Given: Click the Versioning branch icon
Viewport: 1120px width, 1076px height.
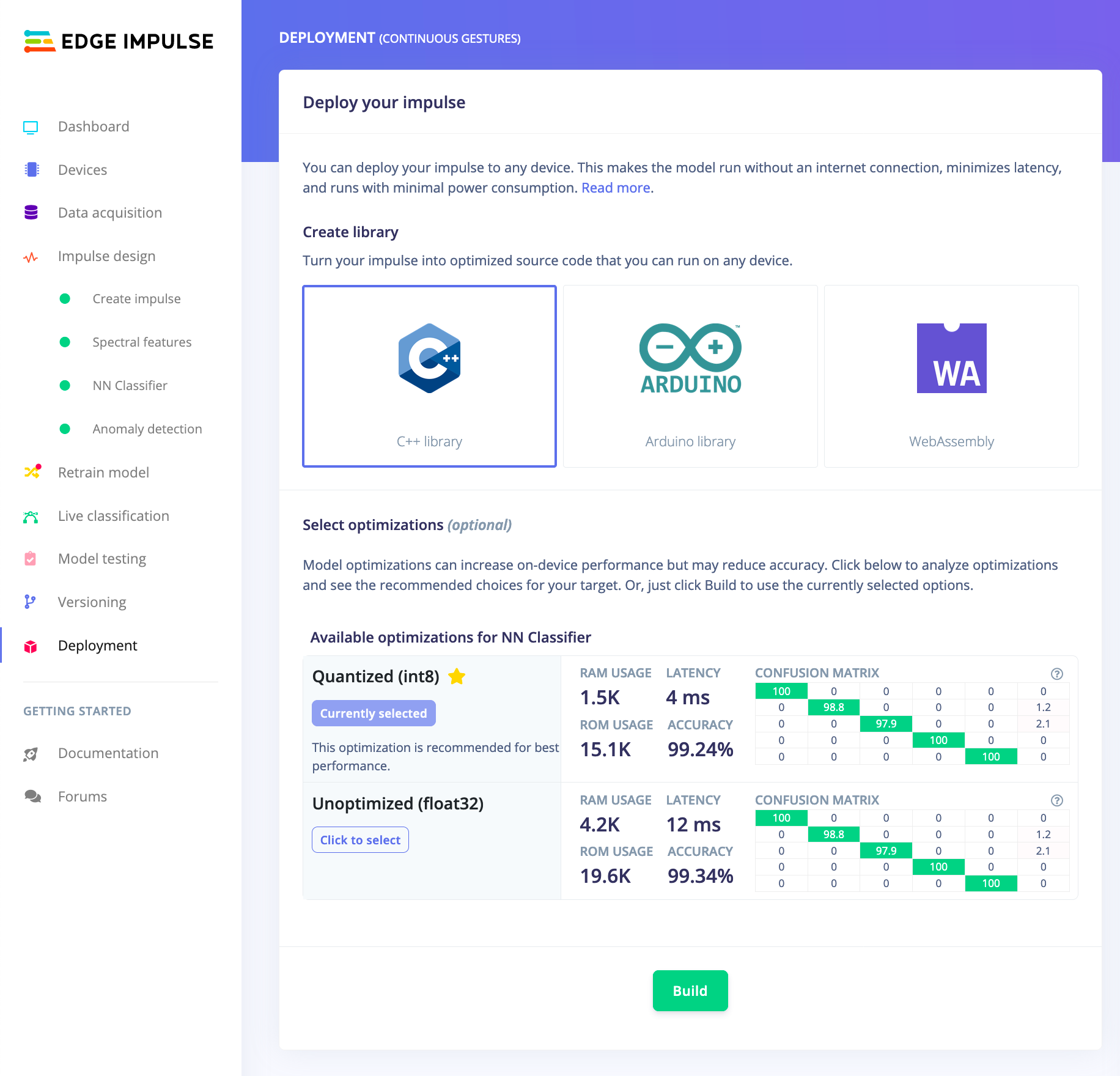Looking at the screenshot, I should click(x=30, y=602).
